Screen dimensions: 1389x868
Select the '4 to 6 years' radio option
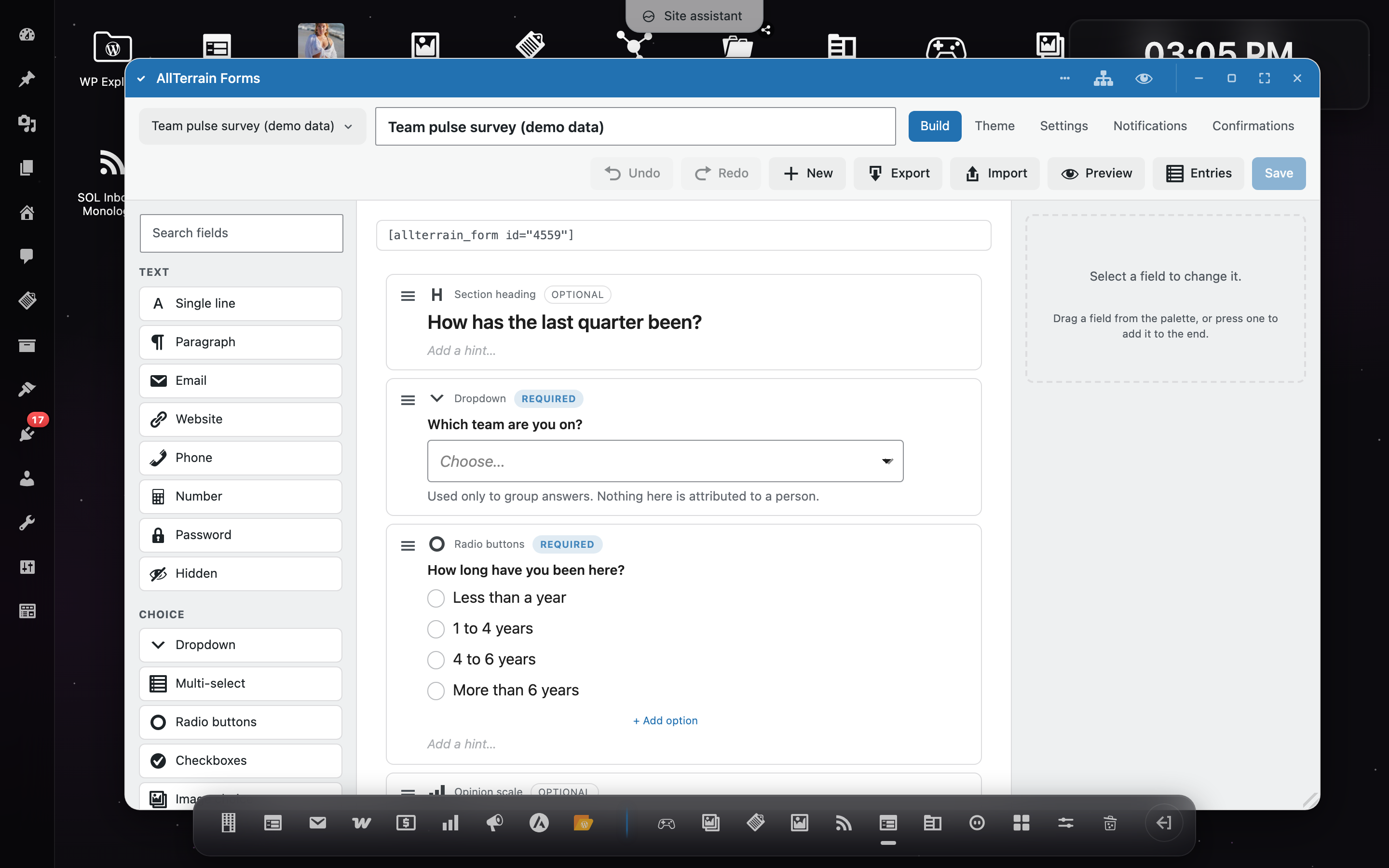coord(436,660)
